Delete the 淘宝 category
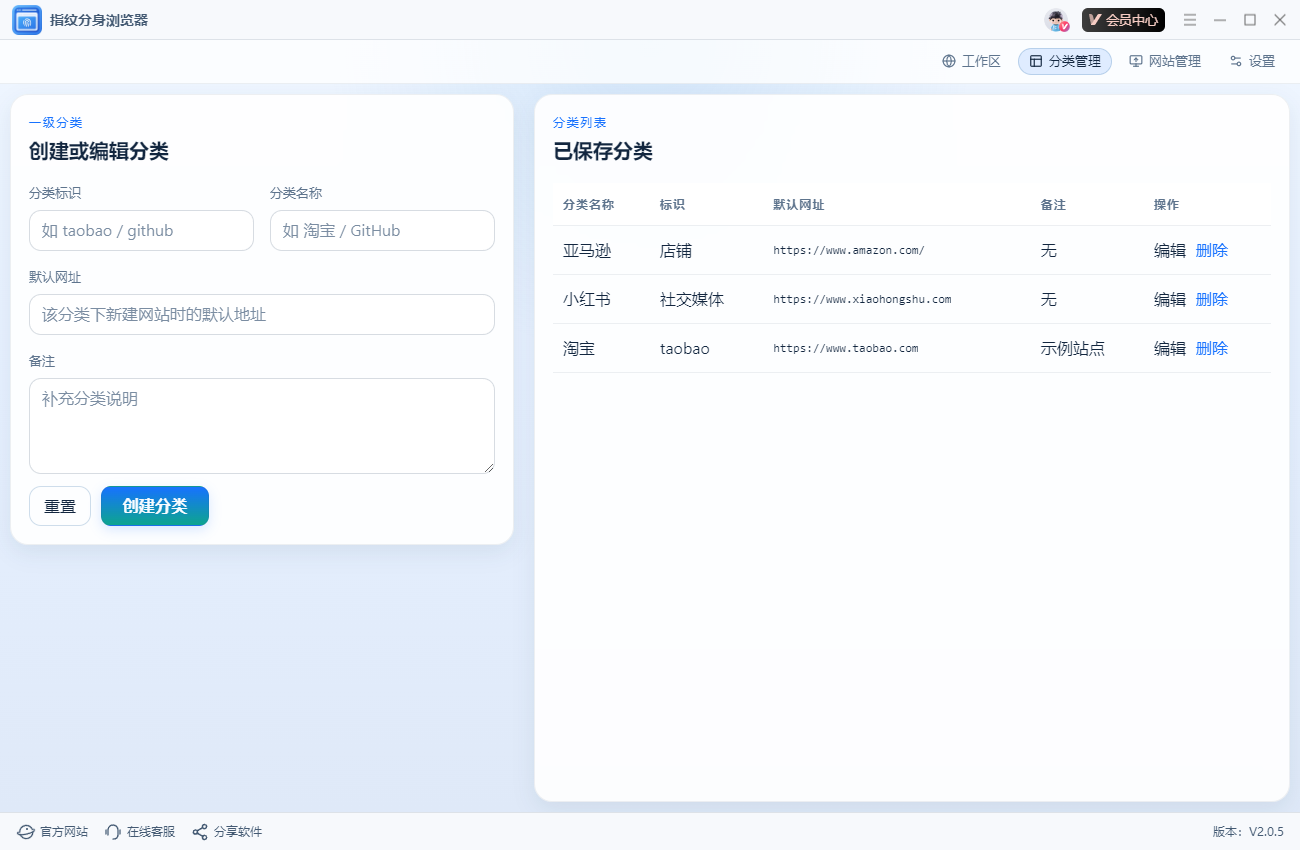Screen dimensions: 1300x850 pos(1212,348)
